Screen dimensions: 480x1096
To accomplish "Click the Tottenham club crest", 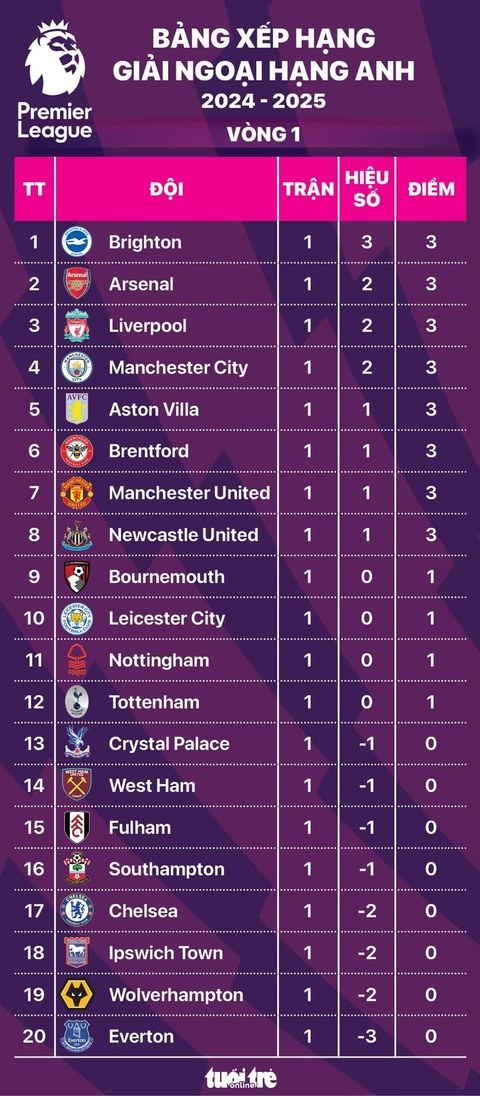I will [x=77, y=702].
